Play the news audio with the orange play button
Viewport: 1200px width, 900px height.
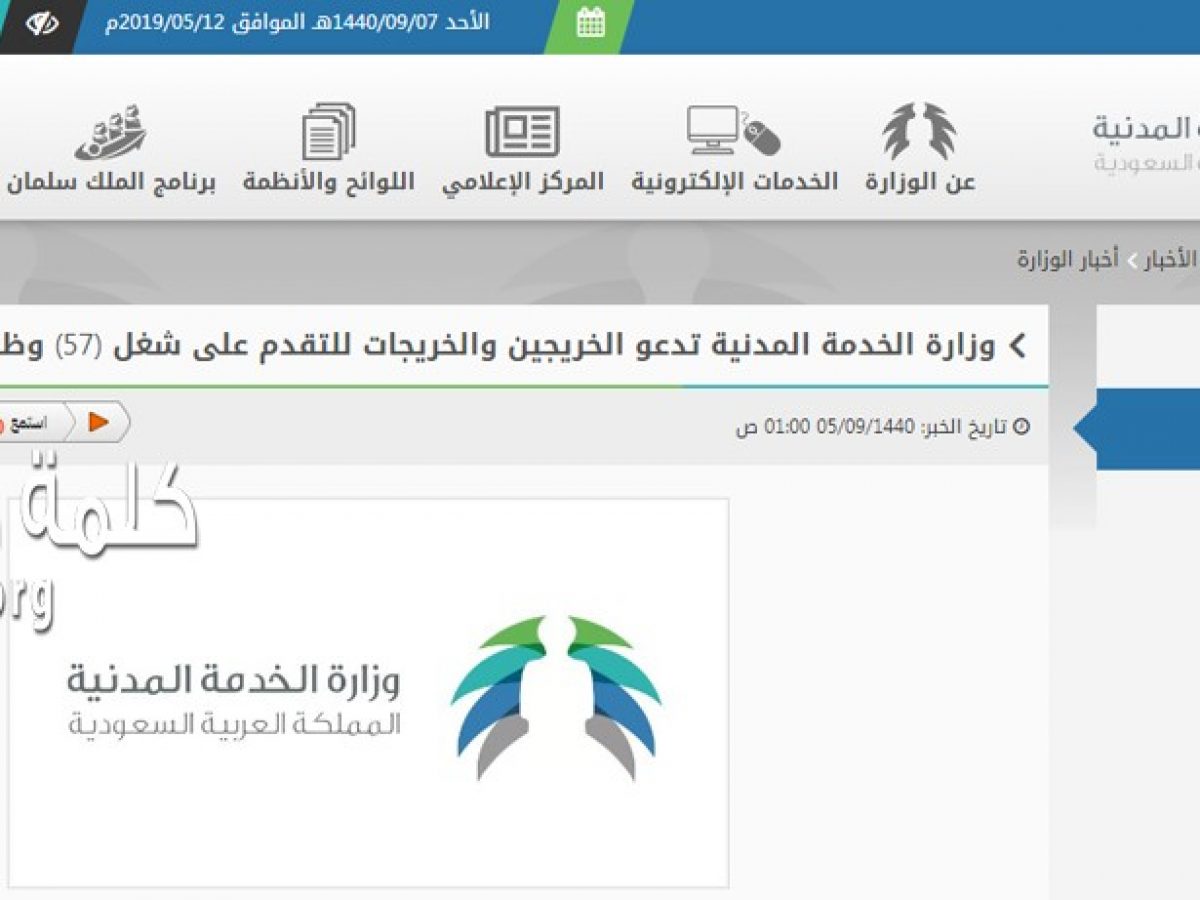click(98, 422)
